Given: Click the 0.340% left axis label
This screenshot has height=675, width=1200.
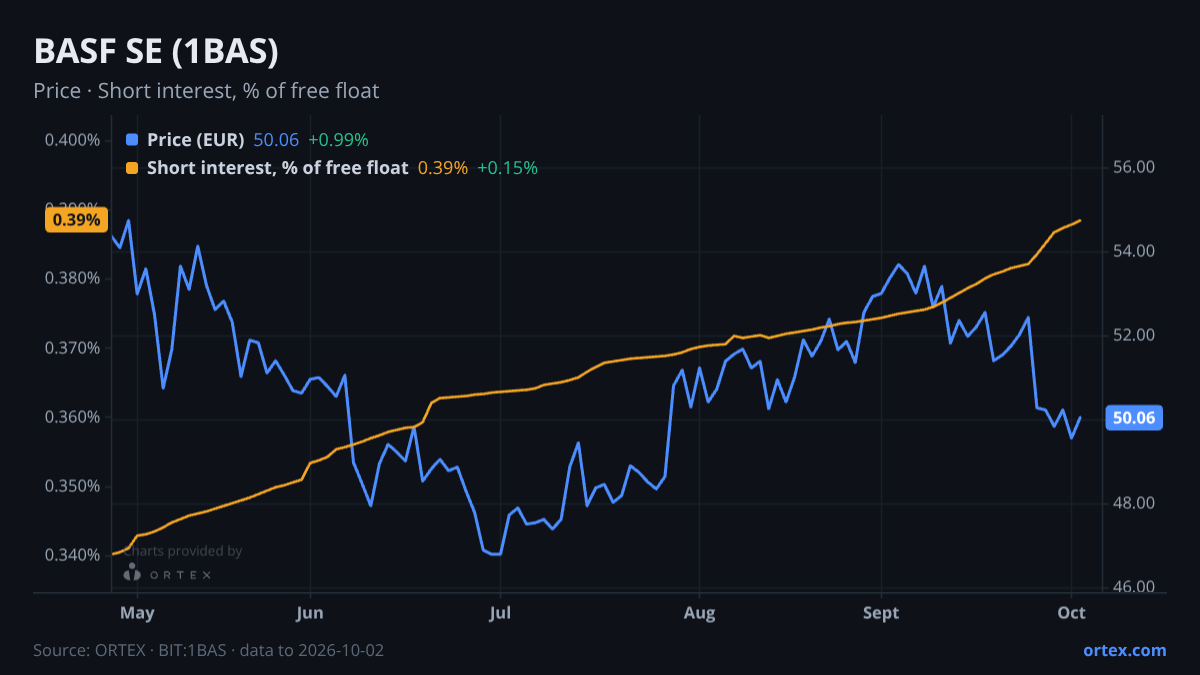Looking at the screenshot, I should tap(72, 555).
